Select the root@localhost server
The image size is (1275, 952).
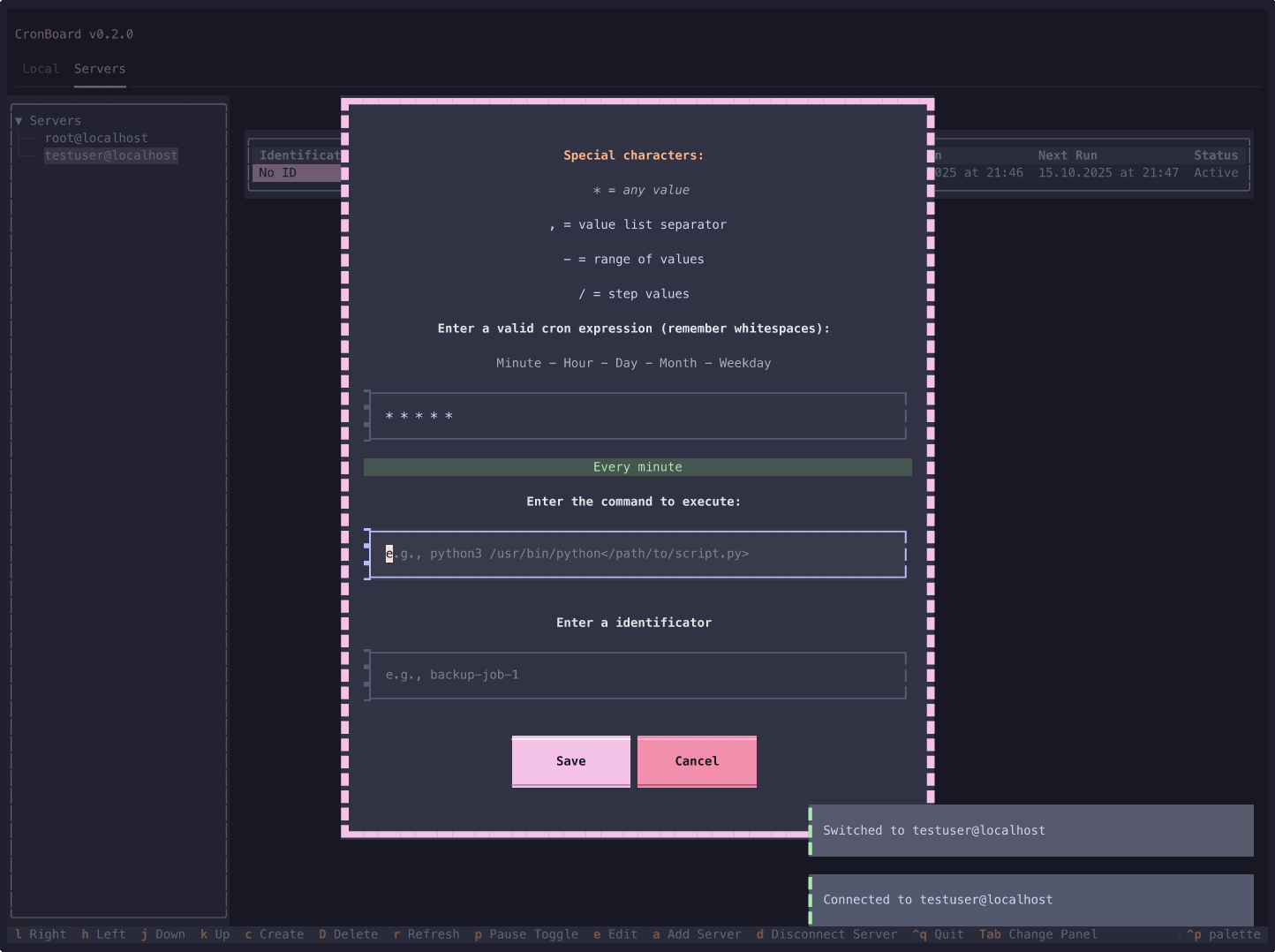click(x=97, y=138)
